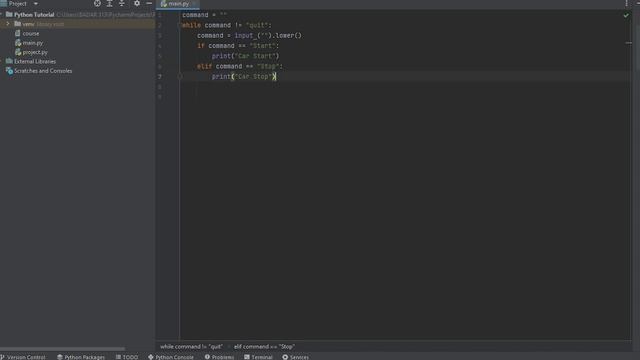The height and width of the screenshot is (360, 640).
Task: Open the course file in project tree
Action: click(x=31, y=33)
